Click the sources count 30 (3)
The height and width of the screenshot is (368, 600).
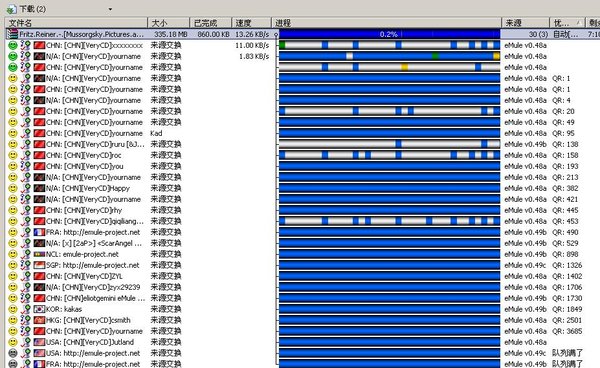coord(538,34)
